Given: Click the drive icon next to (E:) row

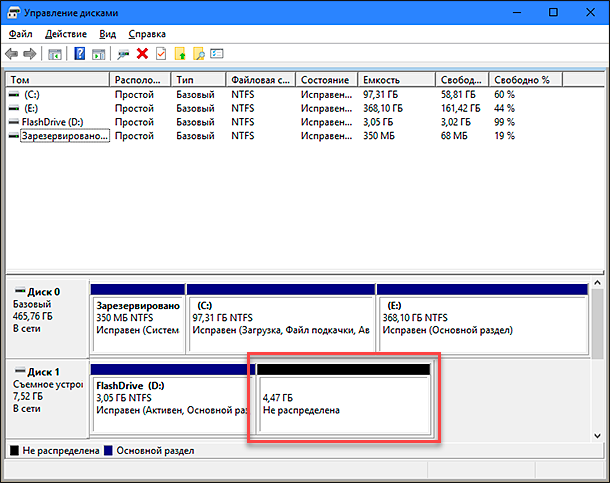Looking at the screenshot, I should [x=14, y=108].
